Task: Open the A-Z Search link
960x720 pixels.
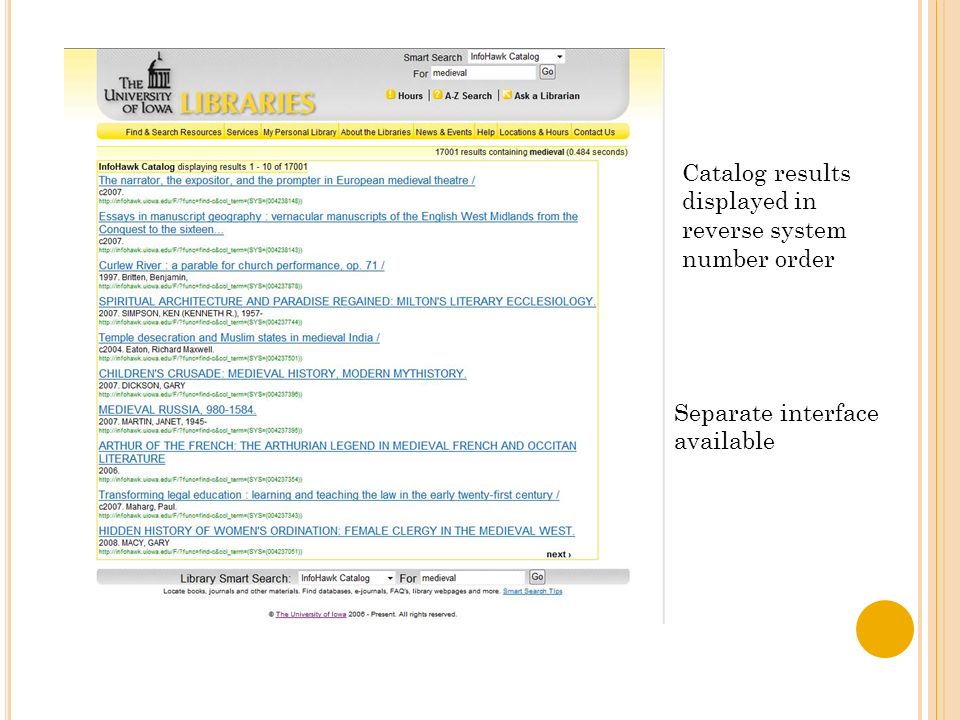Action: tap(468, 96)
